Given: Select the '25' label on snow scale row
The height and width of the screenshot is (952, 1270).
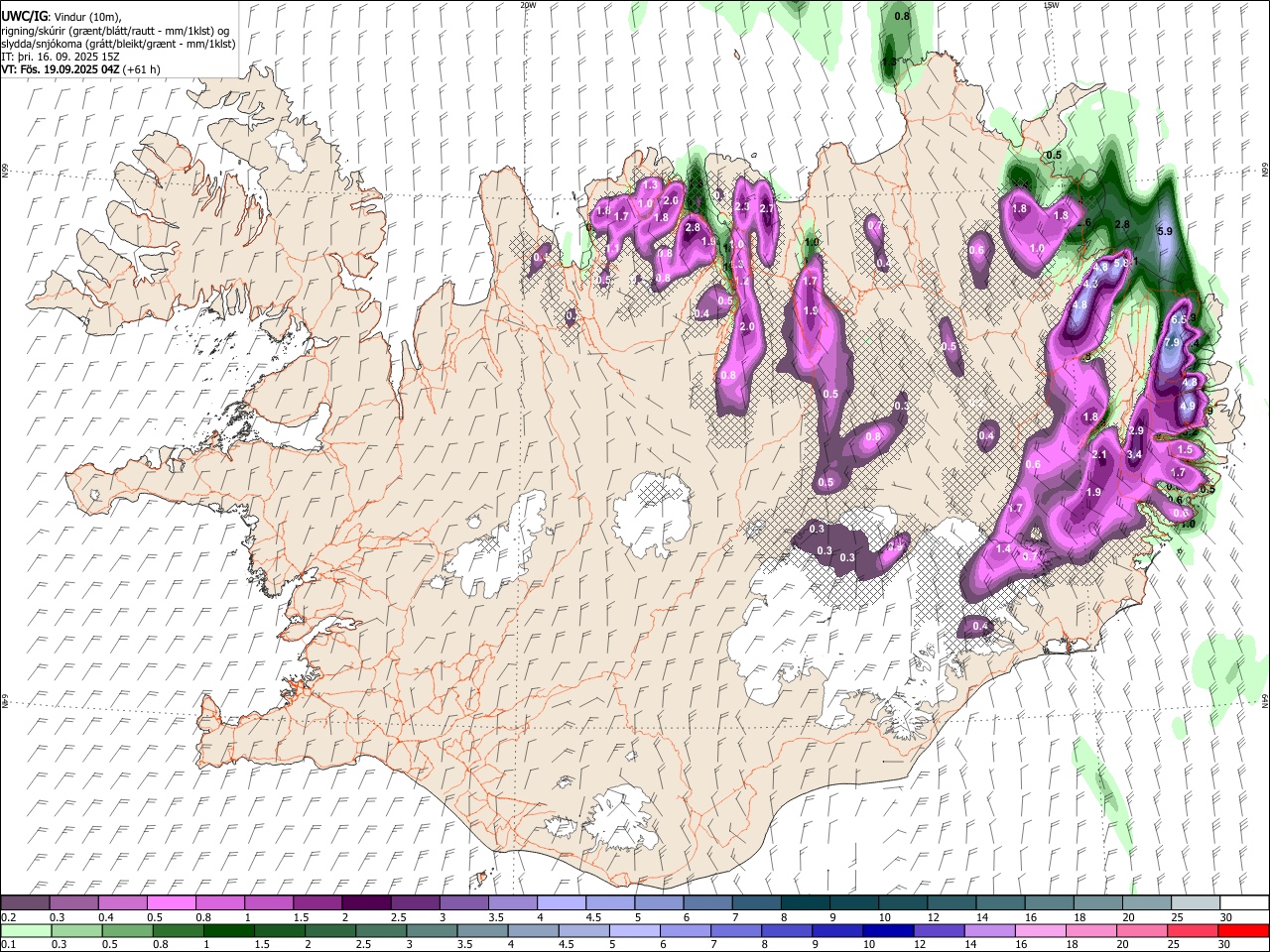Looking at the screenshot, I should tap(1176, 917).
